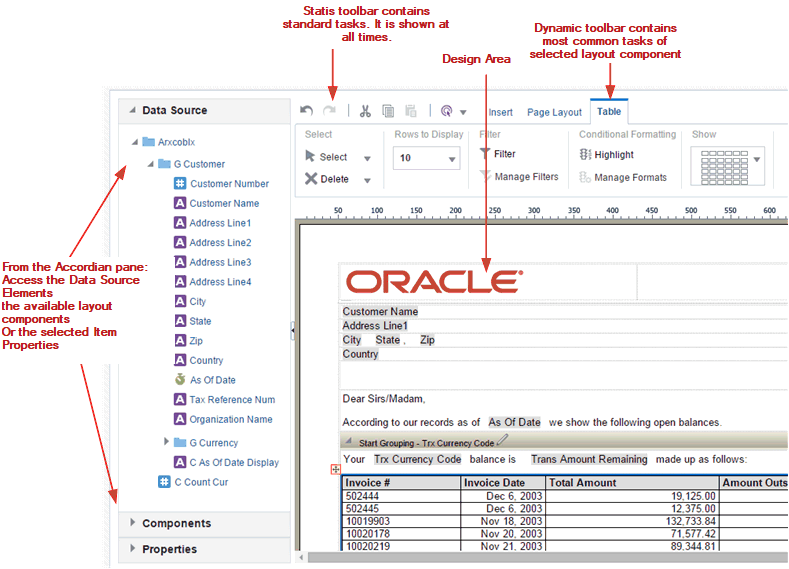Click the Redo arrow icon
Viewport: 789px width, 569px height.
coord(329,112)
